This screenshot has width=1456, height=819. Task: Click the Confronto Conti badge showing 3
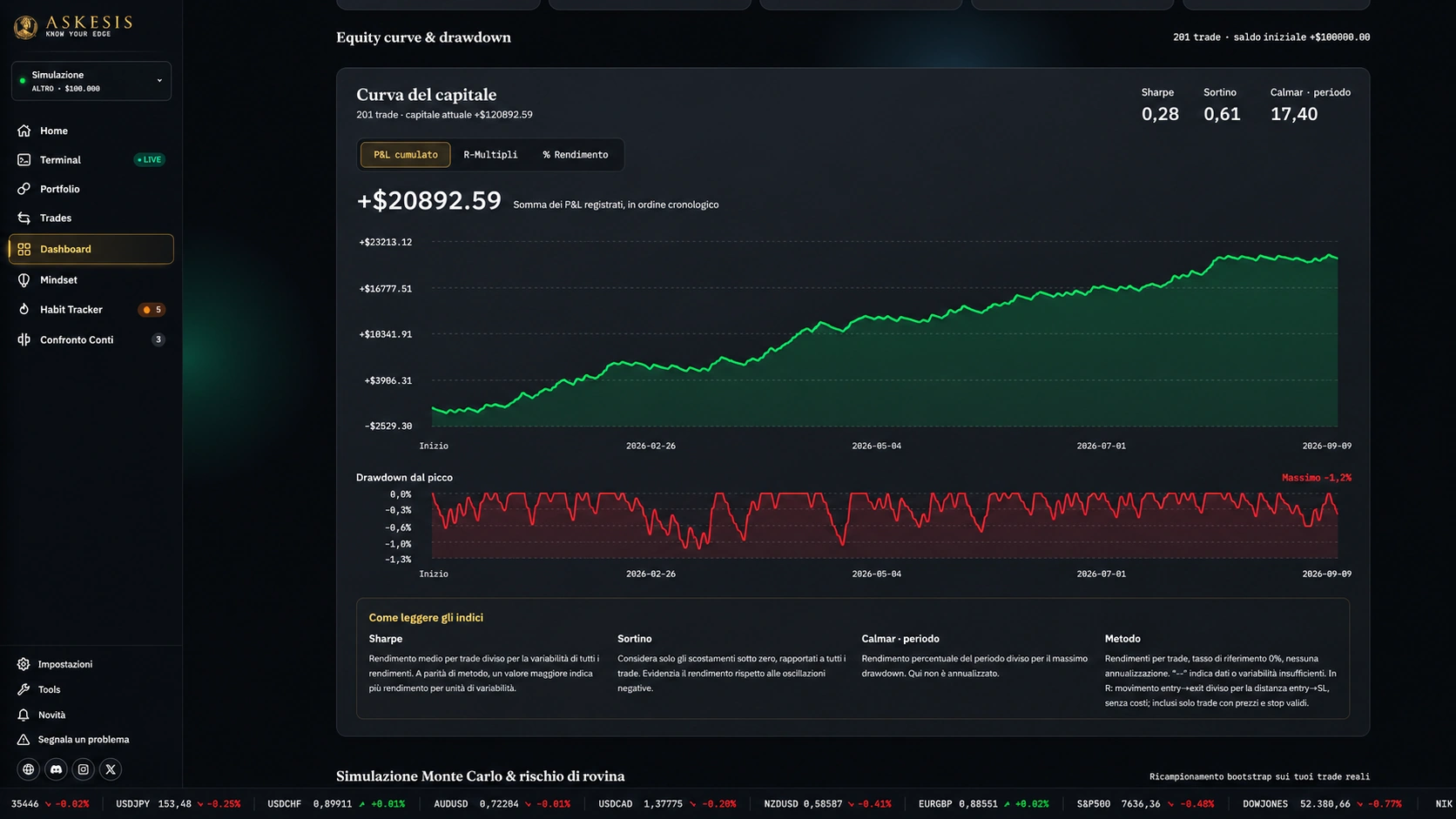pos(158,340)
